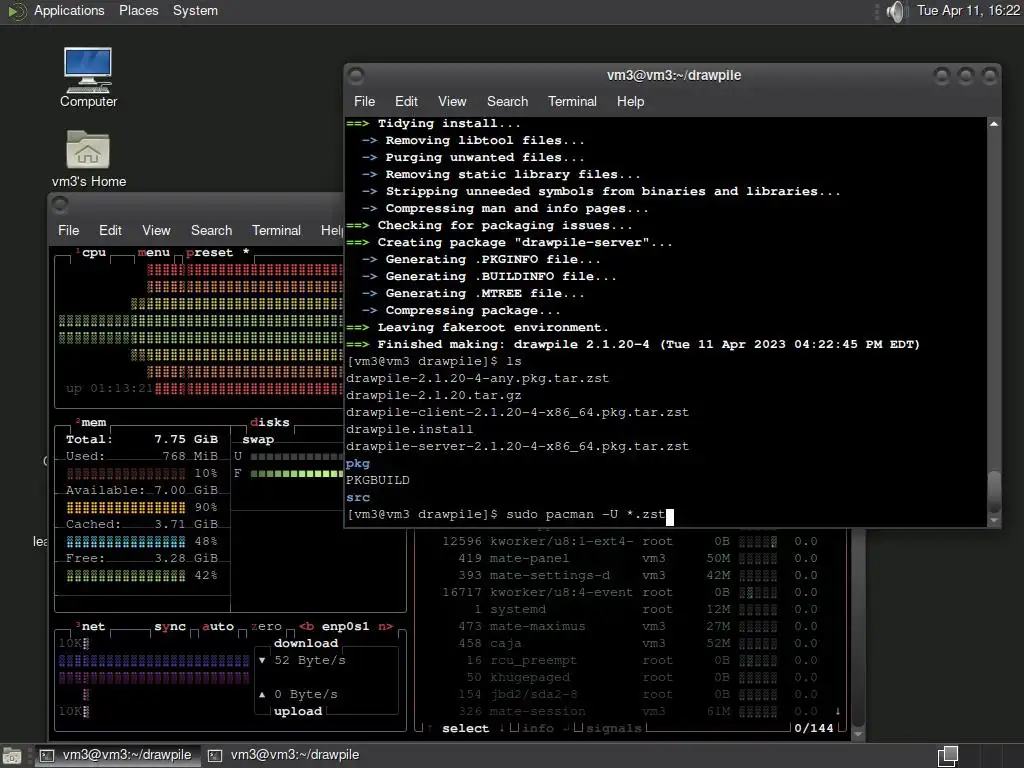Click the blue src directory entry
This screenshot has height=768, width=1024.
click(358, 497)
